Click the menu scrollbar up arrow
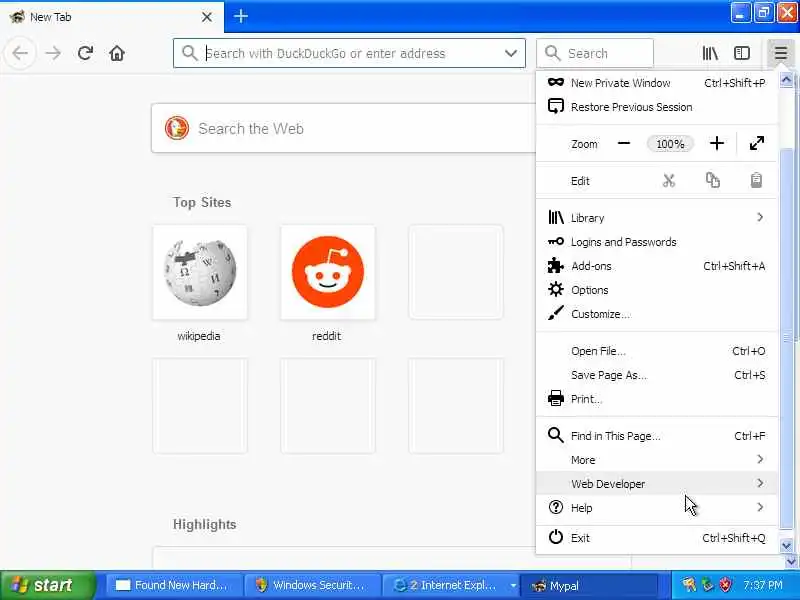Viewport: 800px width, 600px height. (x=786, y=80)
